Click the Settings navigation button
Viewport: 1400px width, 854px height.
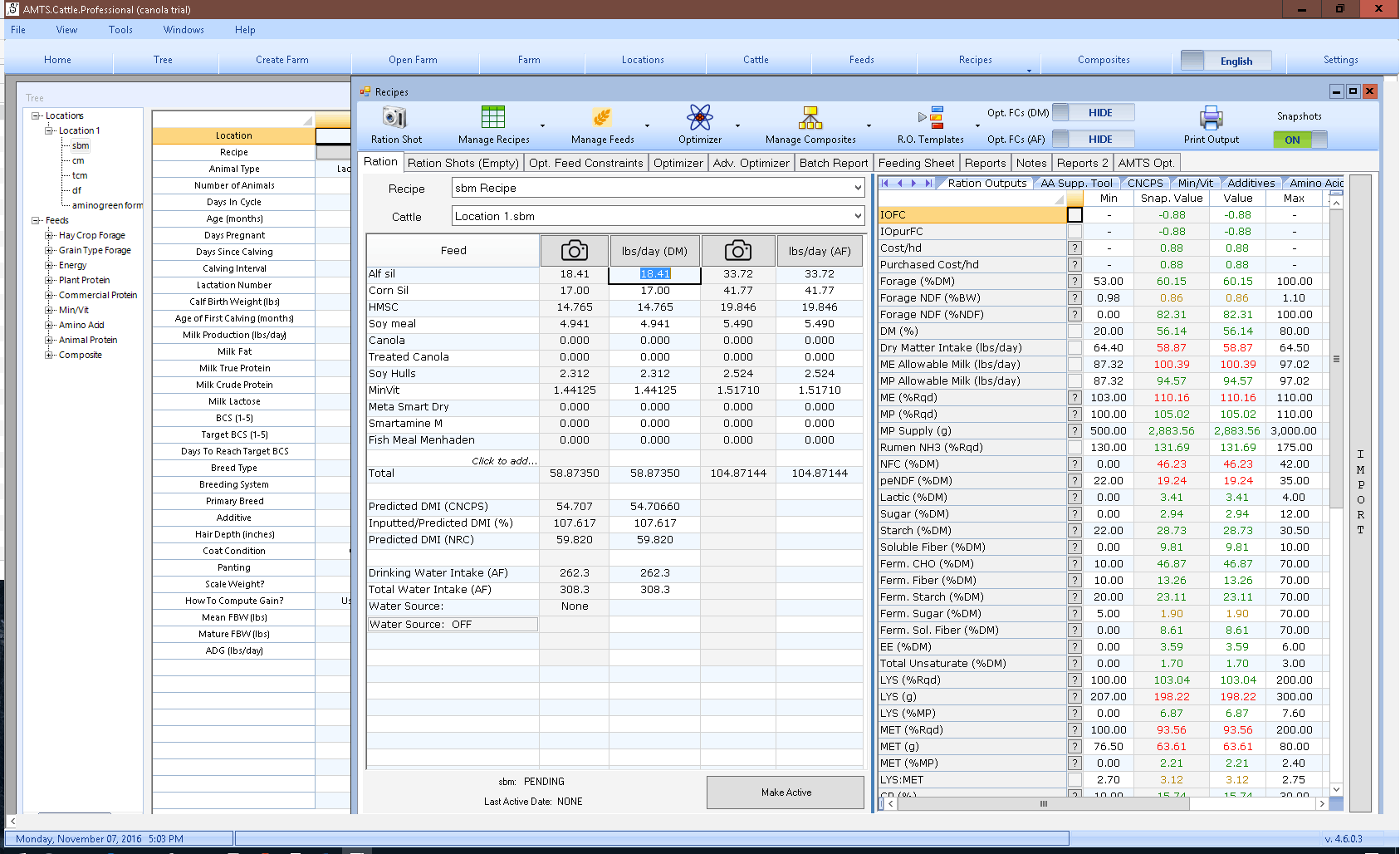[x=1340, y=60]
